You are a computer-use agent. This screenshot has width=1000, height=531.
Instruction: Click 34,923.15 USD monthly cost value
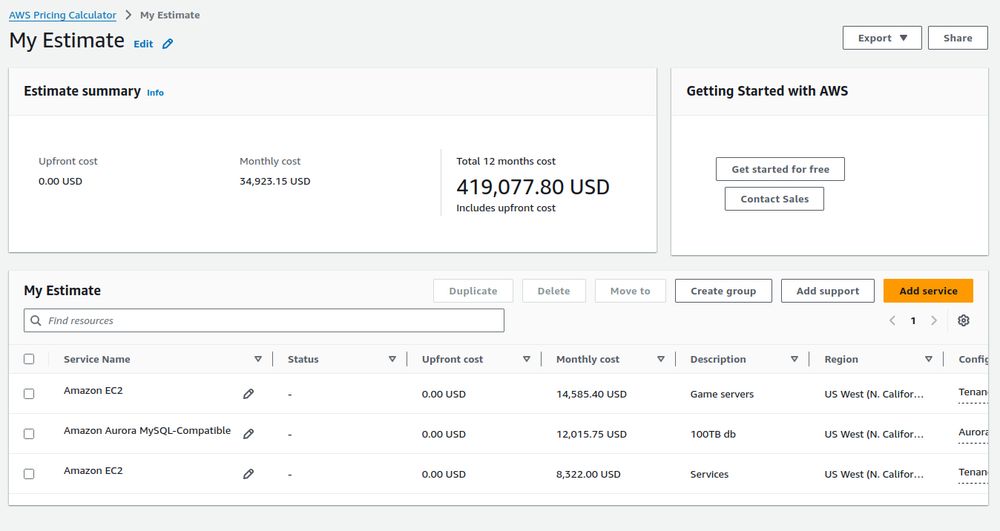point(275,181)
